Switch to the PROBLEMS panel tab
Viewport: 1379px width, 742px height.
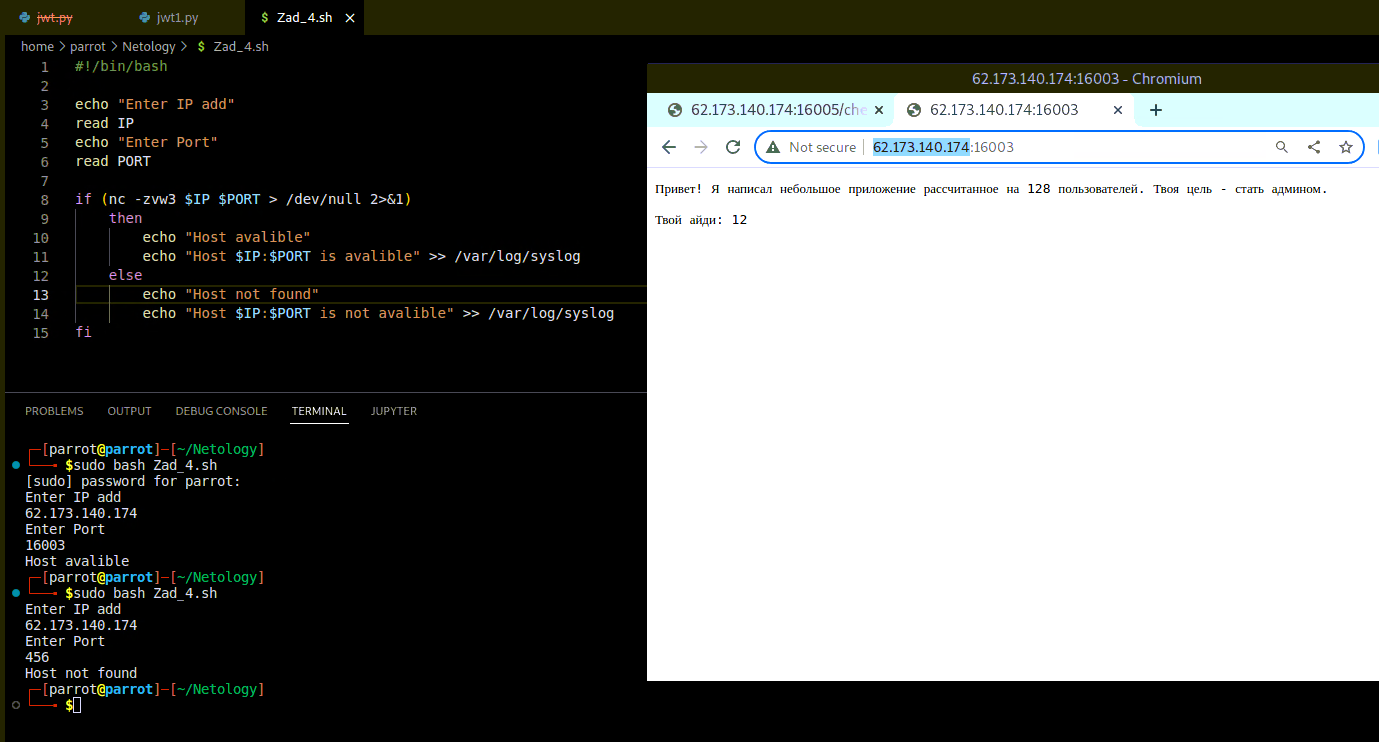(54, 411)
